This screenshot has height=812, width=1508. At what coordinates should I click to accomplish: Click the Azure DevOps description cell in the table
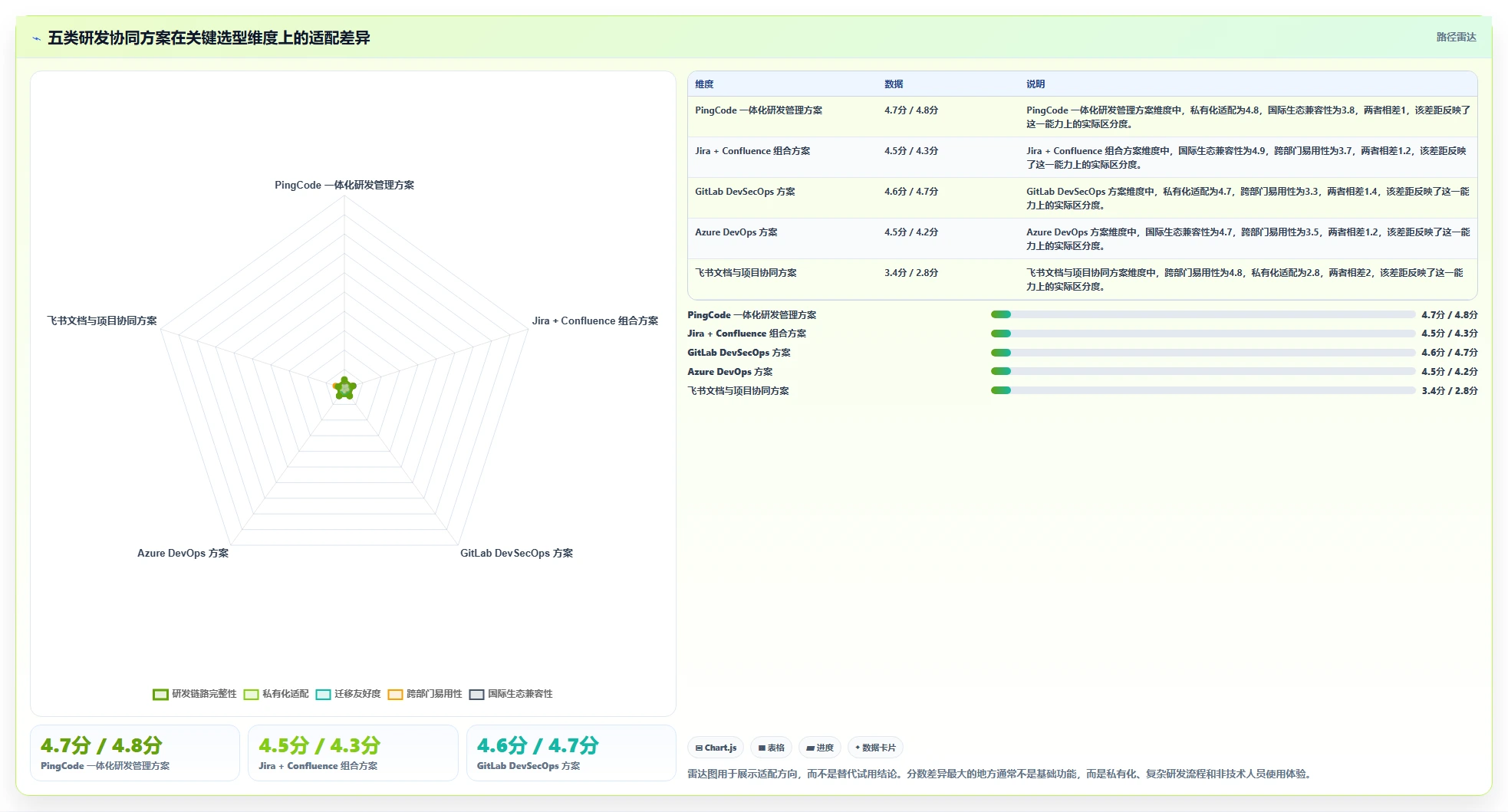click(x=1248, y=239)
